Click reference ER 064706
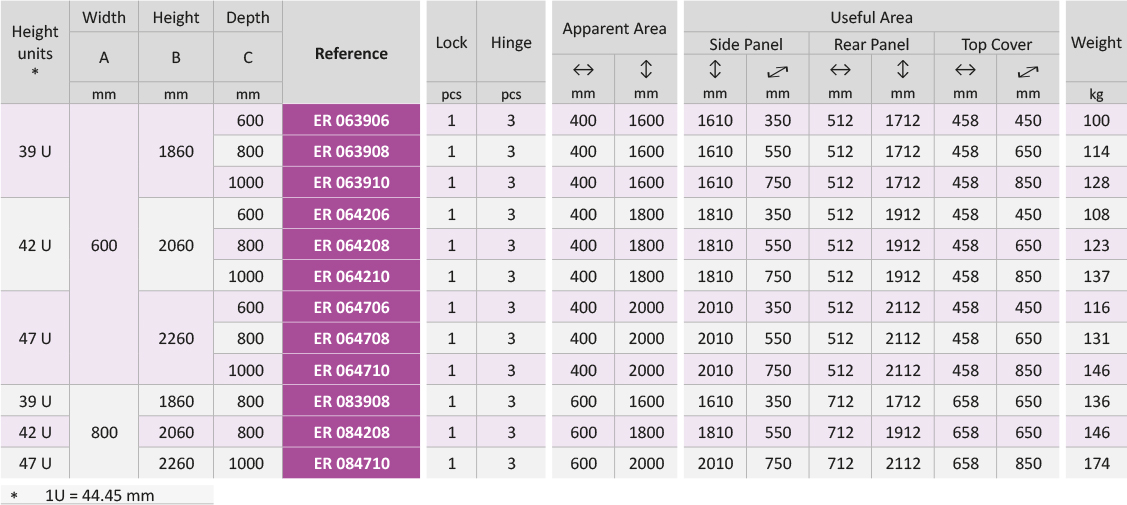The height and width of the screenshot is (505, 1127). click(351, 308)
